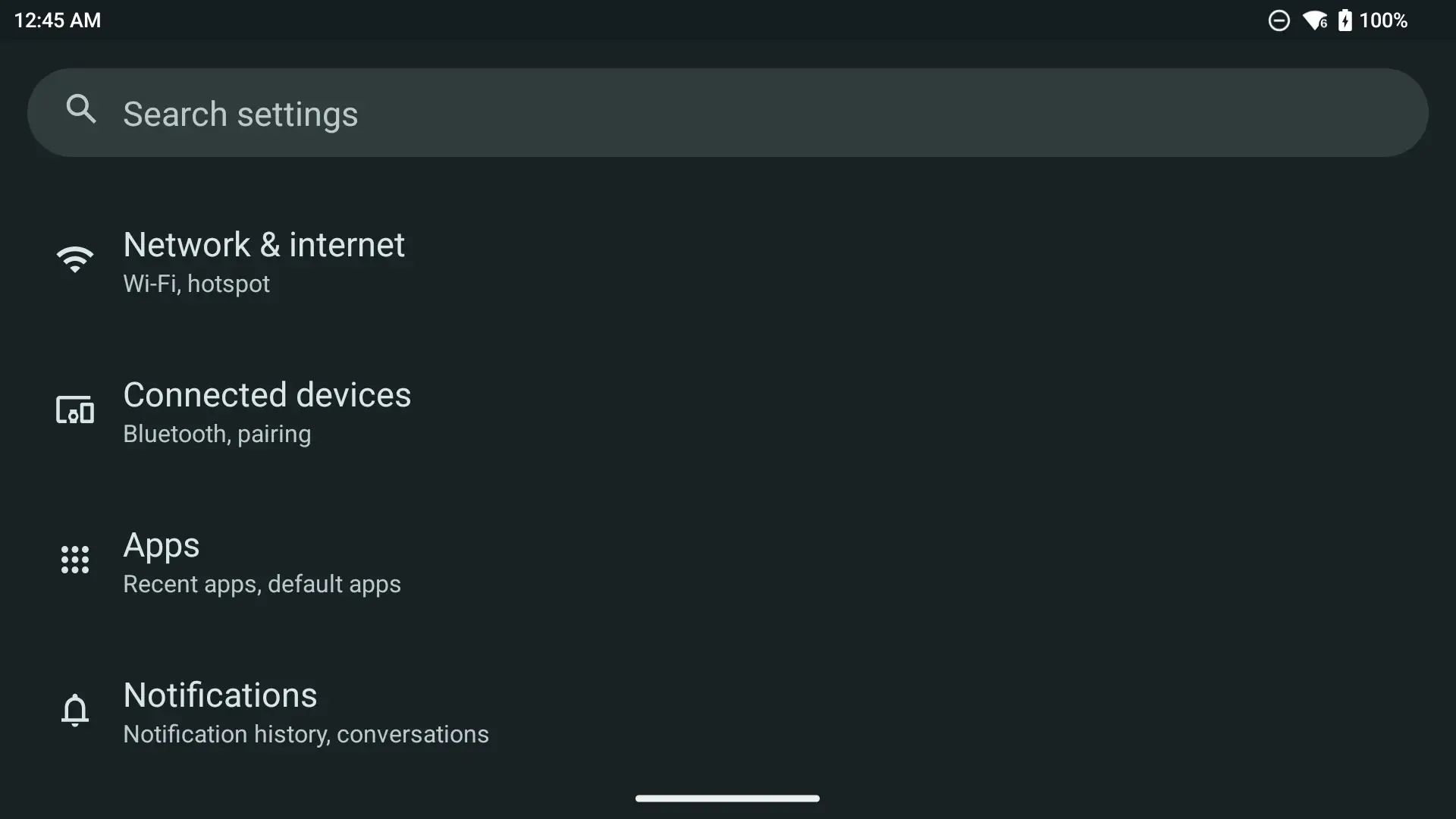Open the Notifications settings entry
This screenshot has height=819, width=1456.
click(x=220, y=695)
